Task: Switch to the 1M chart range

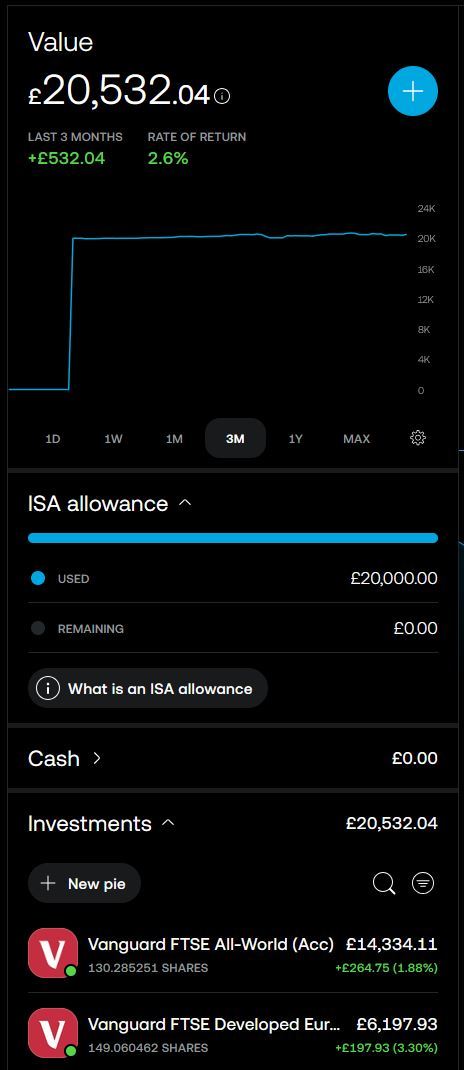Action: 174,439
